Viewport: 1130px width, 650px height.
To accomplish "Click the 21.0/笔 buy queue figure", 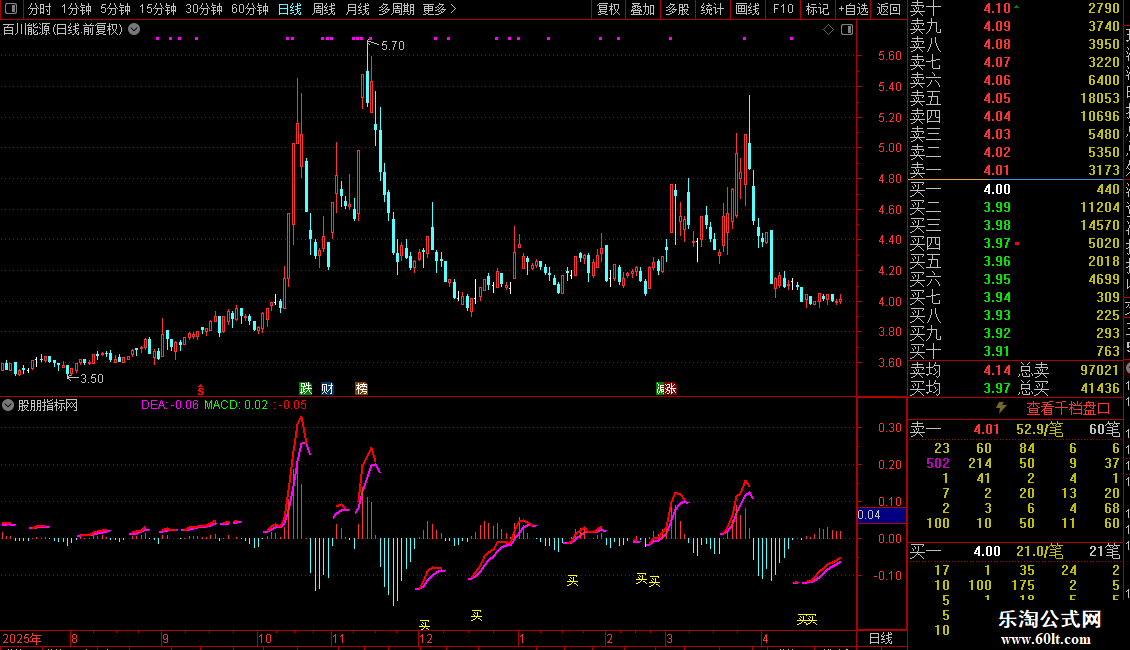I will pos(1039,551).
